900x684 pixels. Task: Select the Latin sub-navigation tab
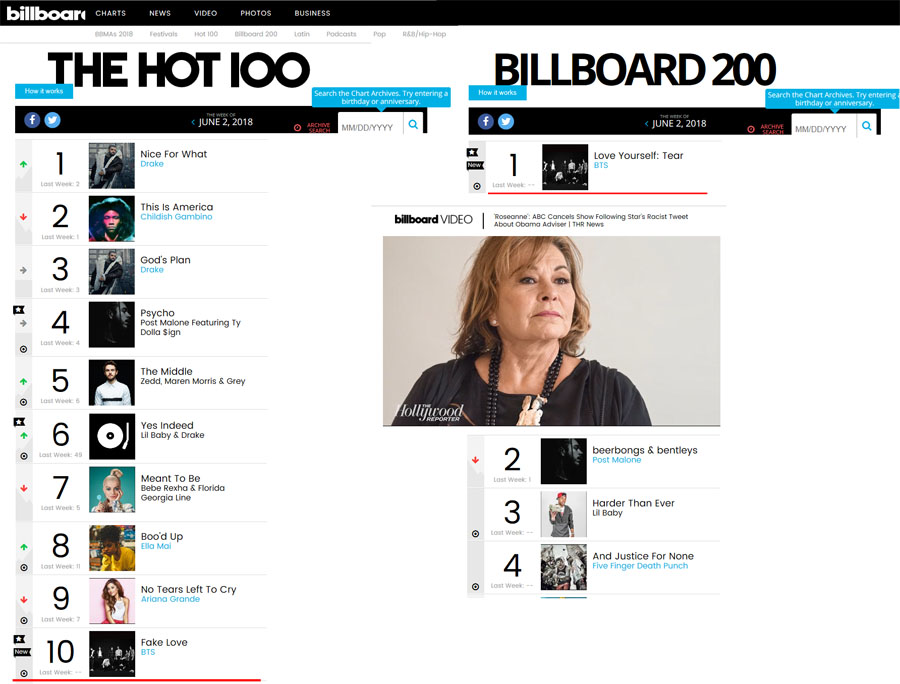tap(302, 34)
